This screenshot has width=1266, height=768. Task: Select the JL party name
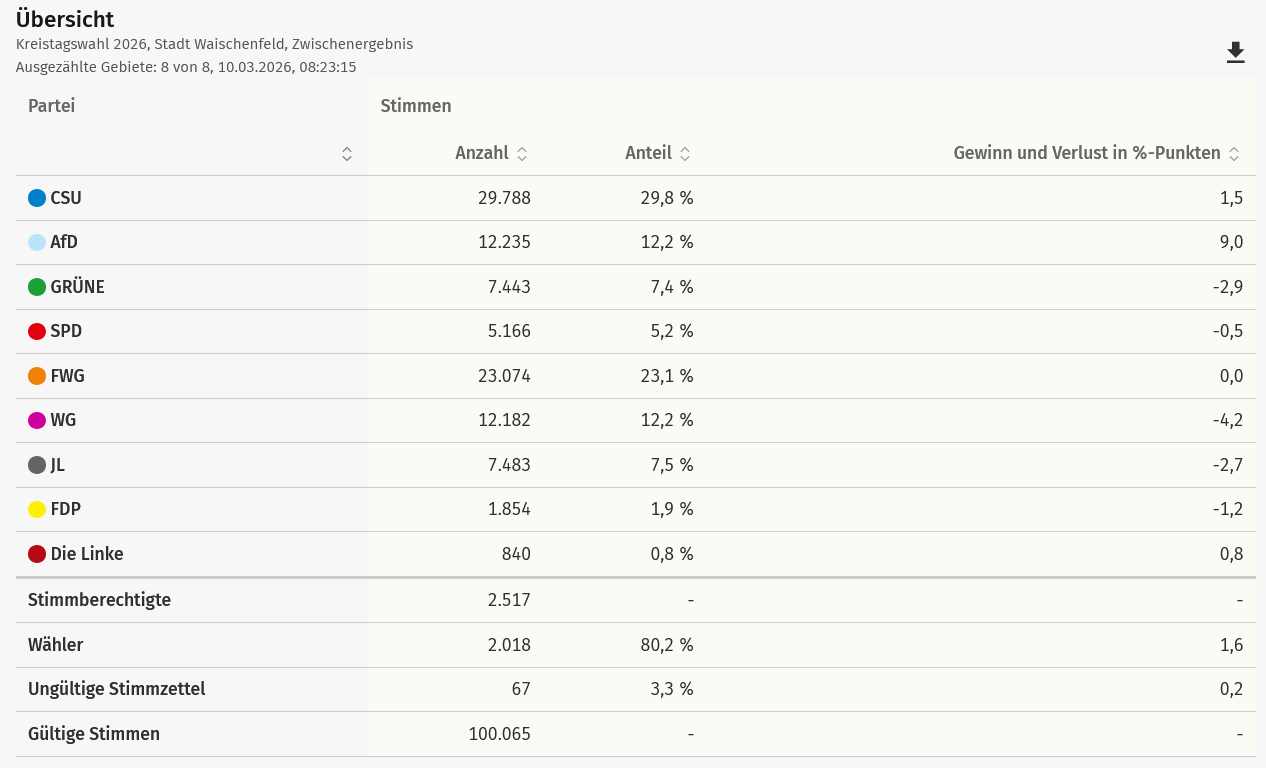pos(58,465)
